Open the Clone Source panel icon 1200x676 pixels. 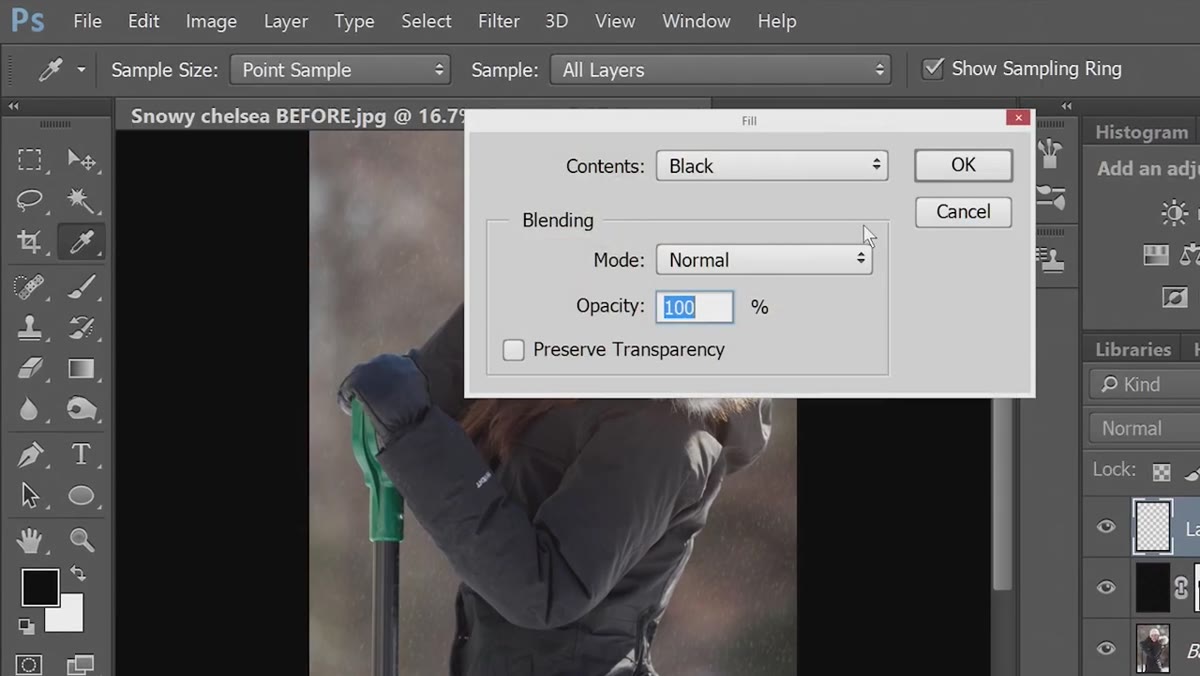[x=1050, y=261]
